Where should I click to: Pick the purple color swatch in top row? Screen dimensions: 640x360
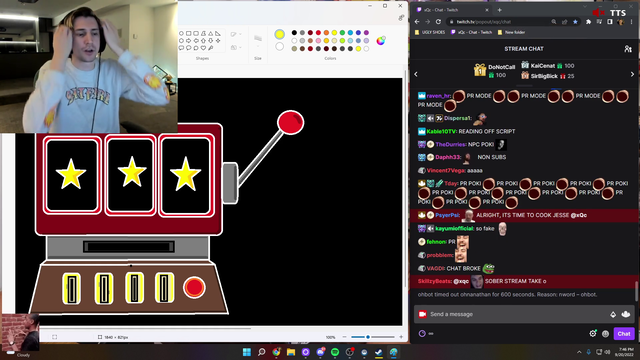point(366,33)
